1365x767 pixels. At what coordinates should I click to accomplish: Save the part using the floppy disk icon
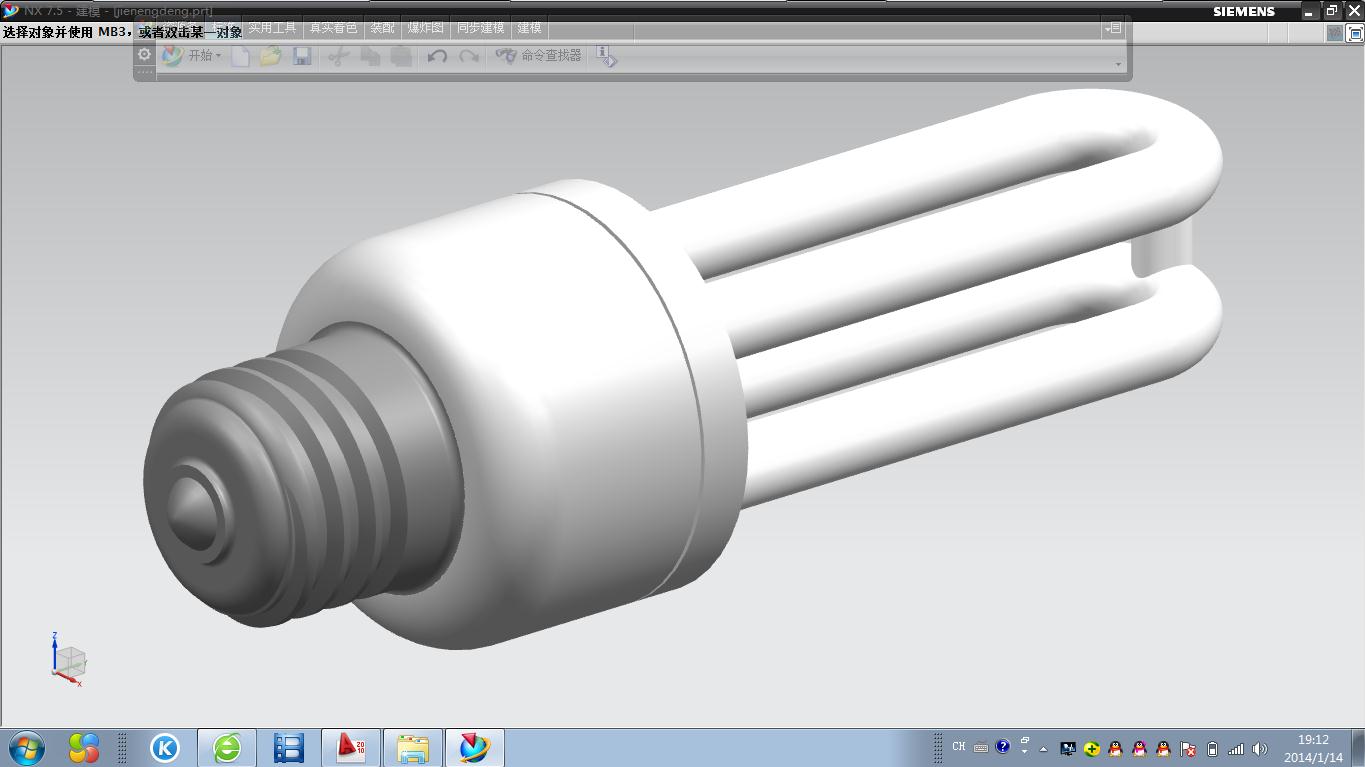[302, 57]
